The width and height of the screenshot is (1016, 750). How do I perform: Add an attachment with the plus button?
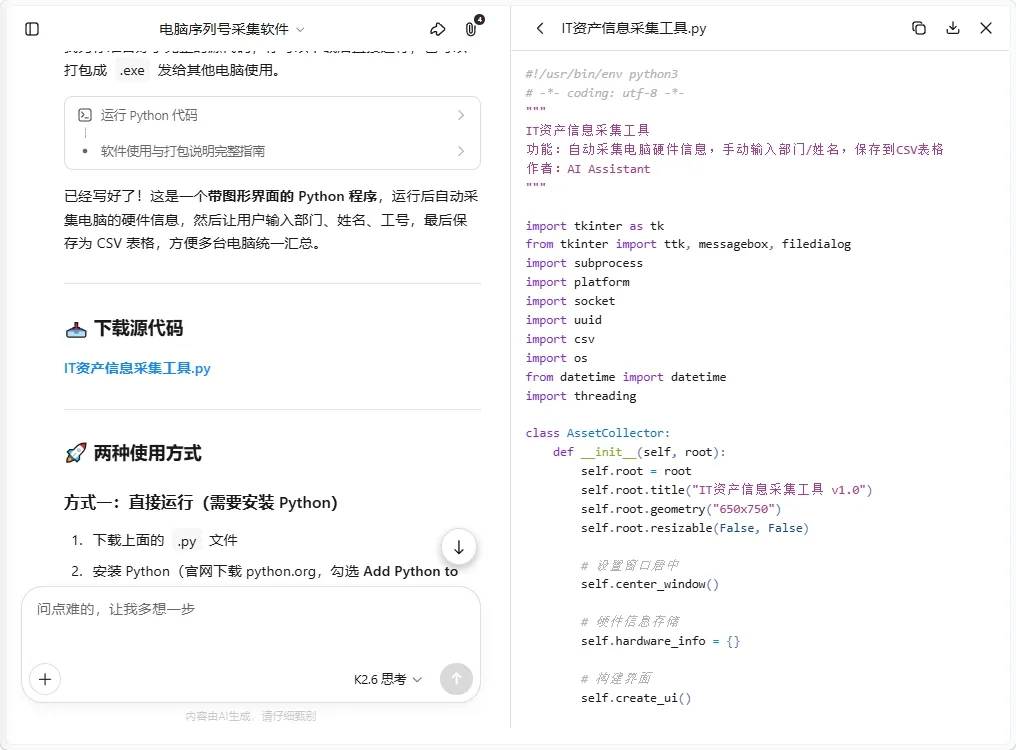point(45,679)
